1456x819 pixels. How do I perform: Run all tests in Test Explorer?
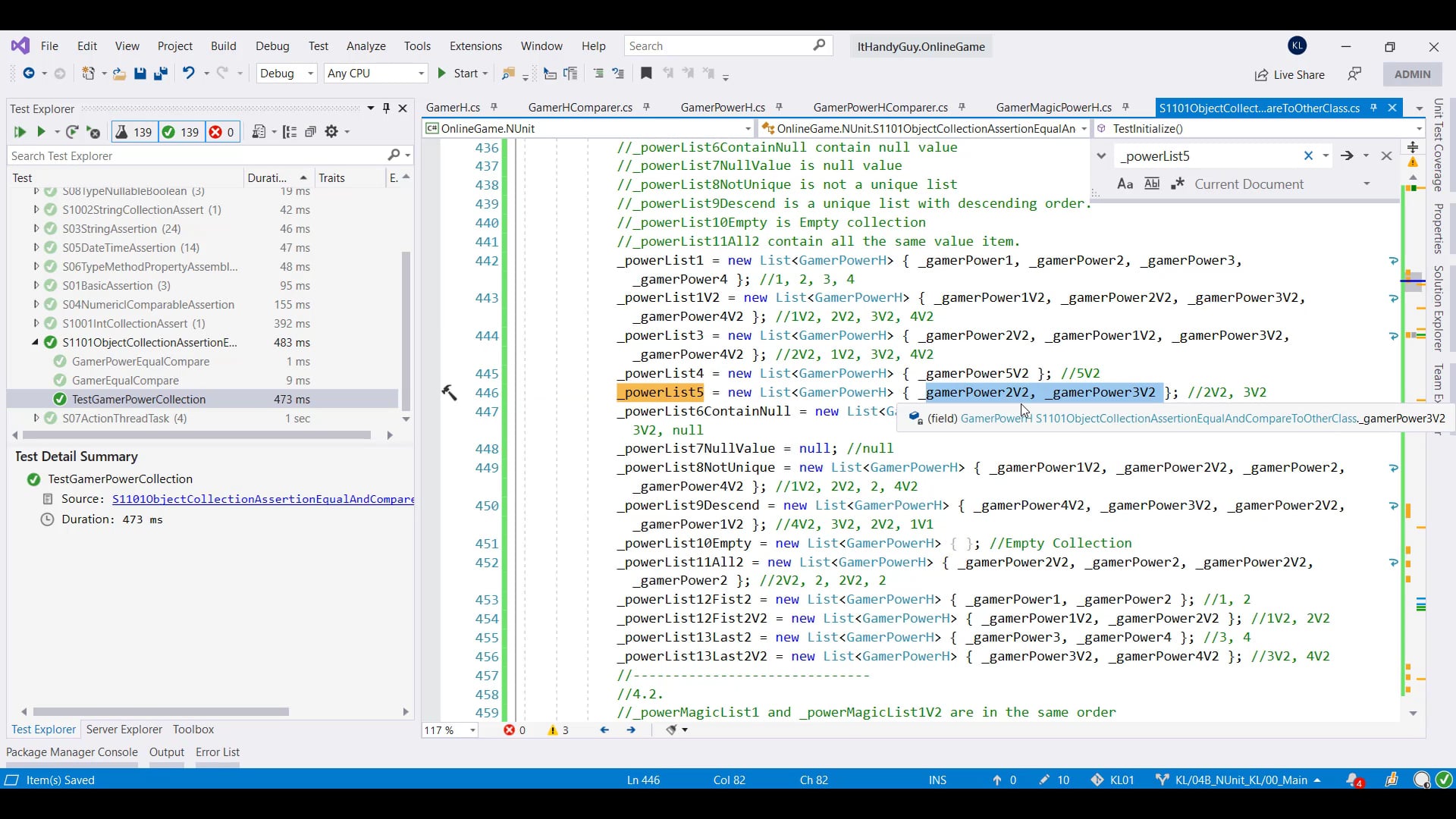tap(19, 132)
